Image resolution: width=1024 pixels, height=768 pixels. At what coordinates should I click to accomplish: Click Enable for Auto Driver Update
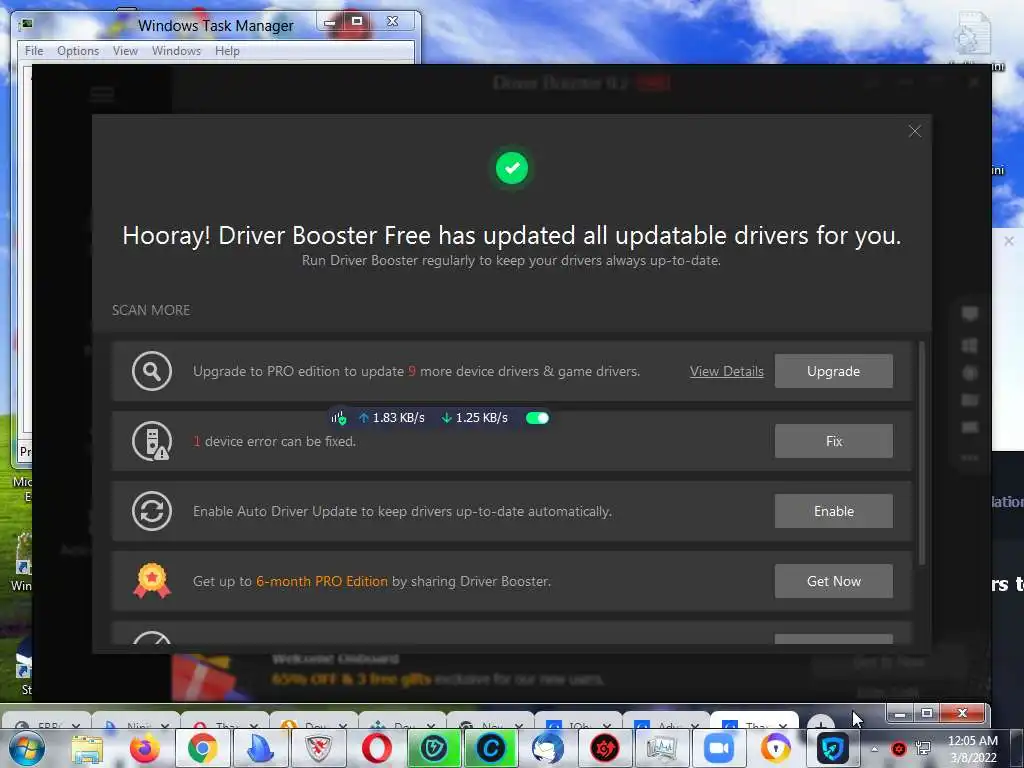[833, 511]
